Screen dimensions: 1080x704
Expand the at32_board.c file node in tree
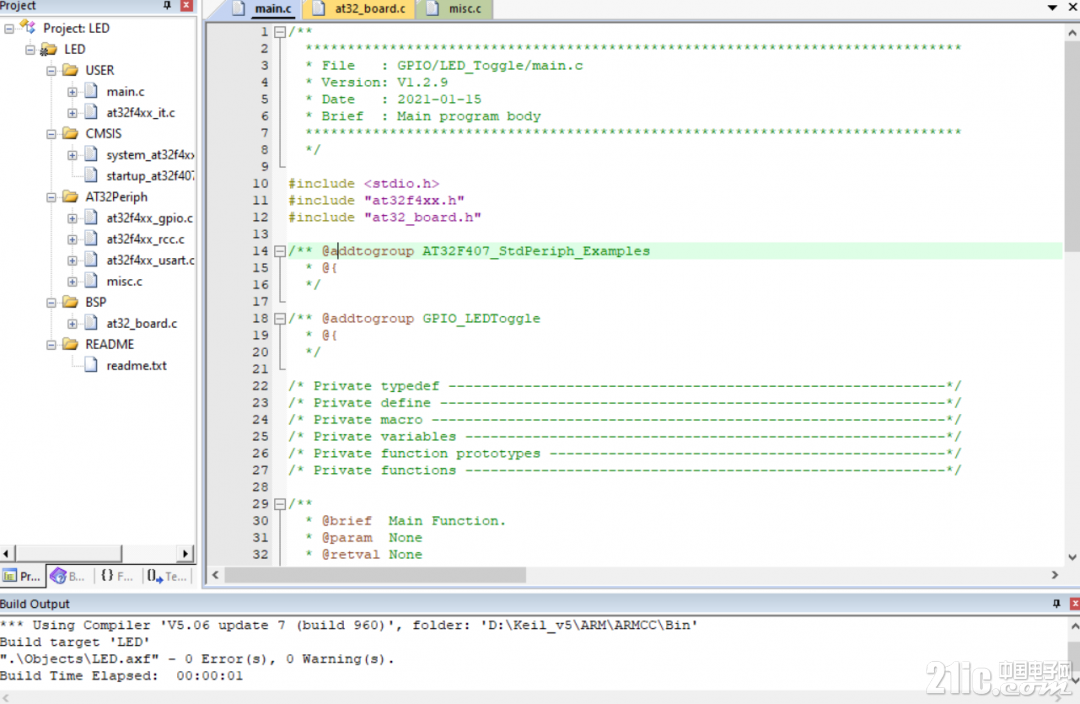72,323
